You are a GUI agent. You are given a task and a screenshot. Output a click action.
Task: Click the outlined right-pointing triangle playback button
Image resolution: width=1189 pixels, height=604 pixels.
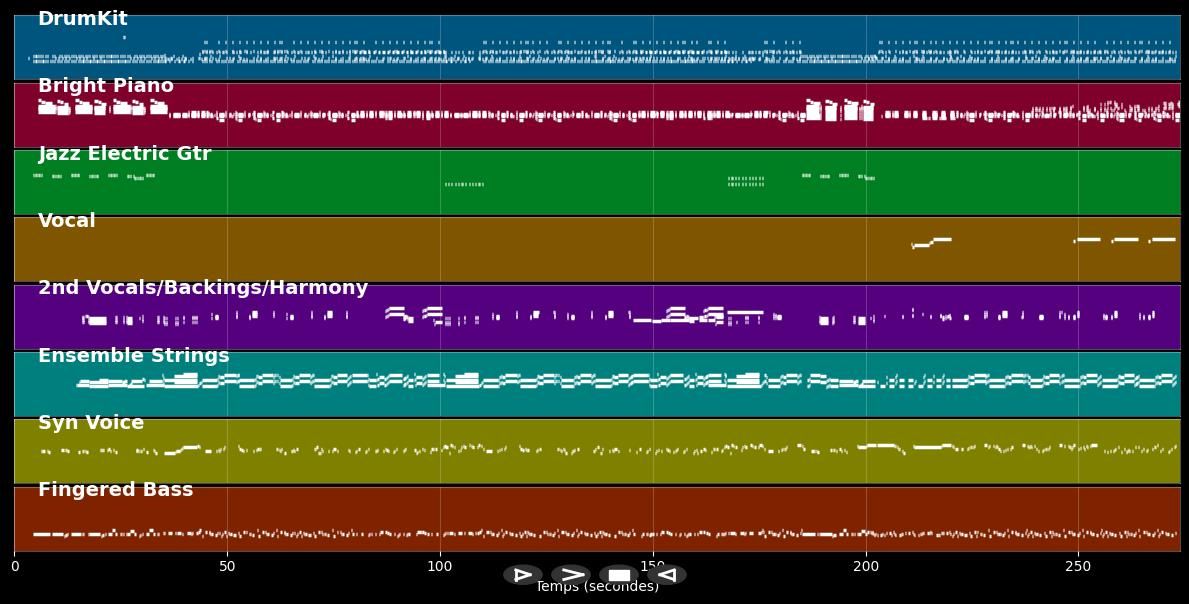pos(522,575)
